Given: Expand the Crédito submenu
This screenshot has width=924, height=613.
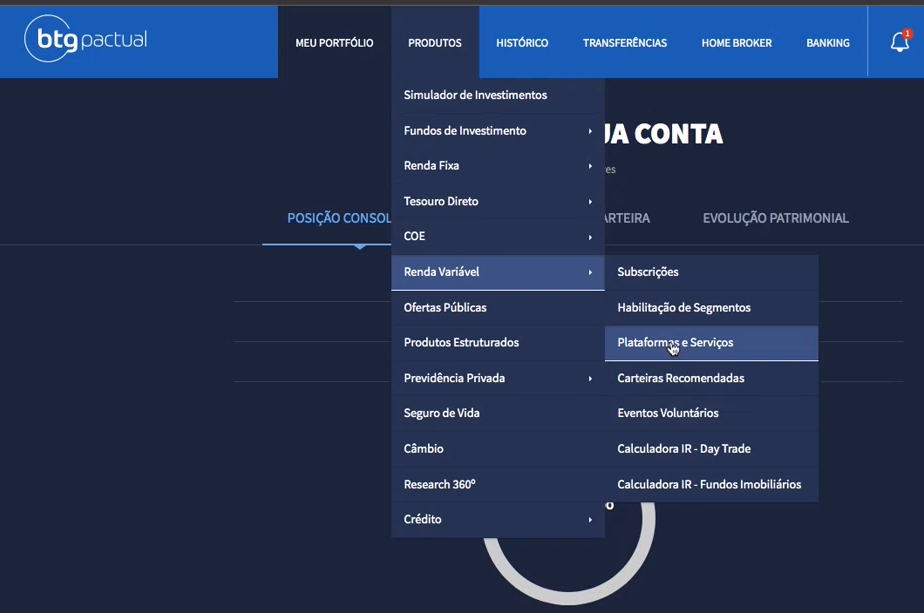Looking at the screenshot, I should tap(498, 519).
